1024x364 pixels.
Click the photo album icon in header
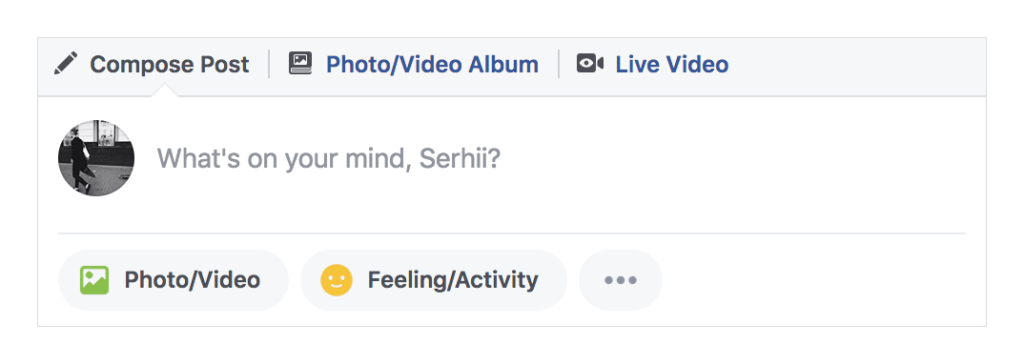(300, 63)
